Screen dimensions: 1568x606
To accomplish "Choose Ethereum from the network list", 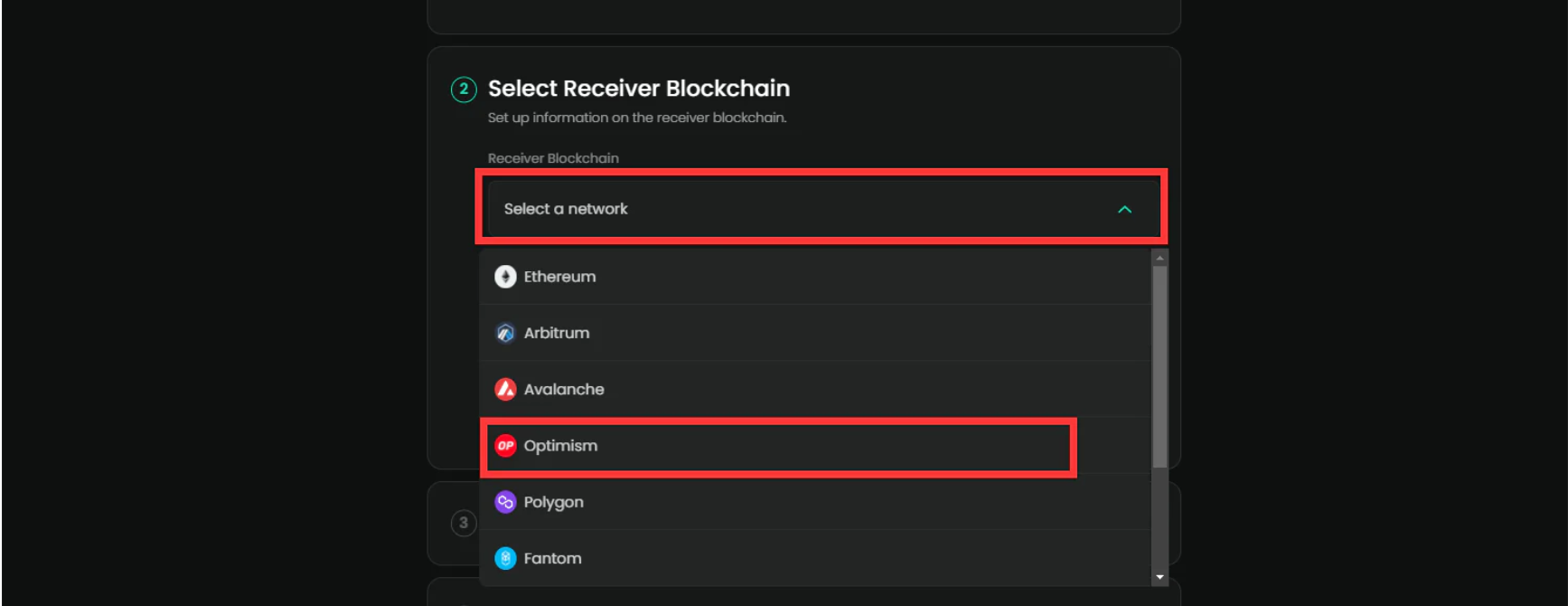I will (815, 277).
